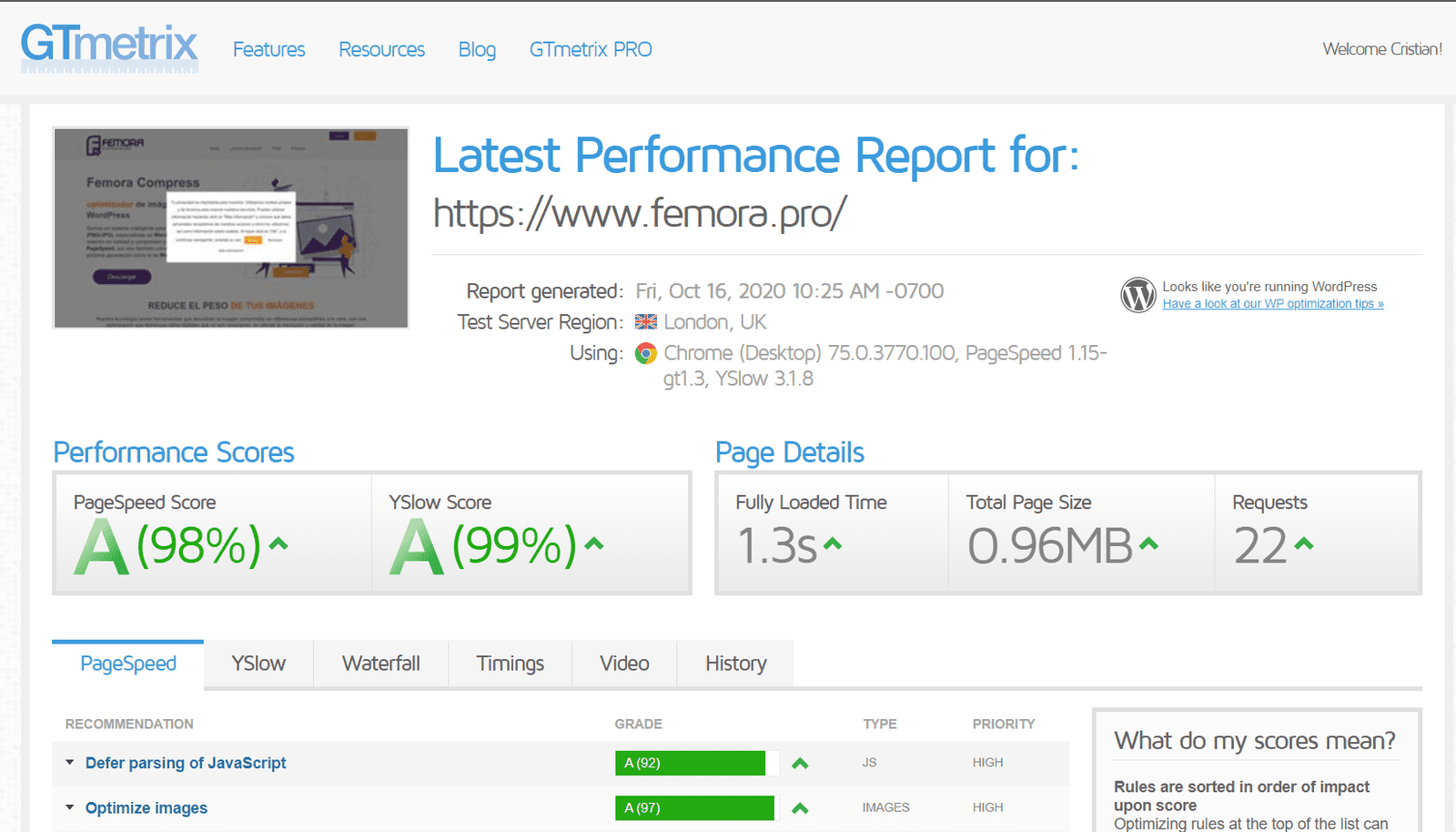The image size is (1456, 832).
Task: Click the UK flag icon beside London
Action: [646, 321]
